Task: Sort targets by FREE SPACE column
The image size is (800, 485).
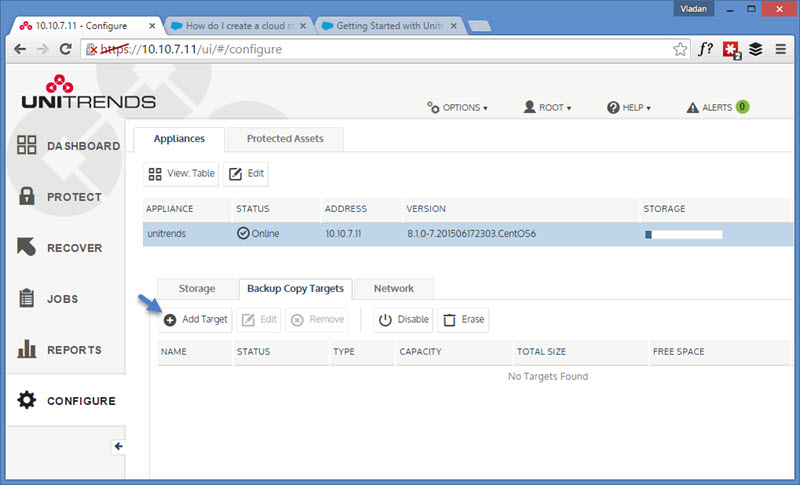Action: [x=679, y=351]
